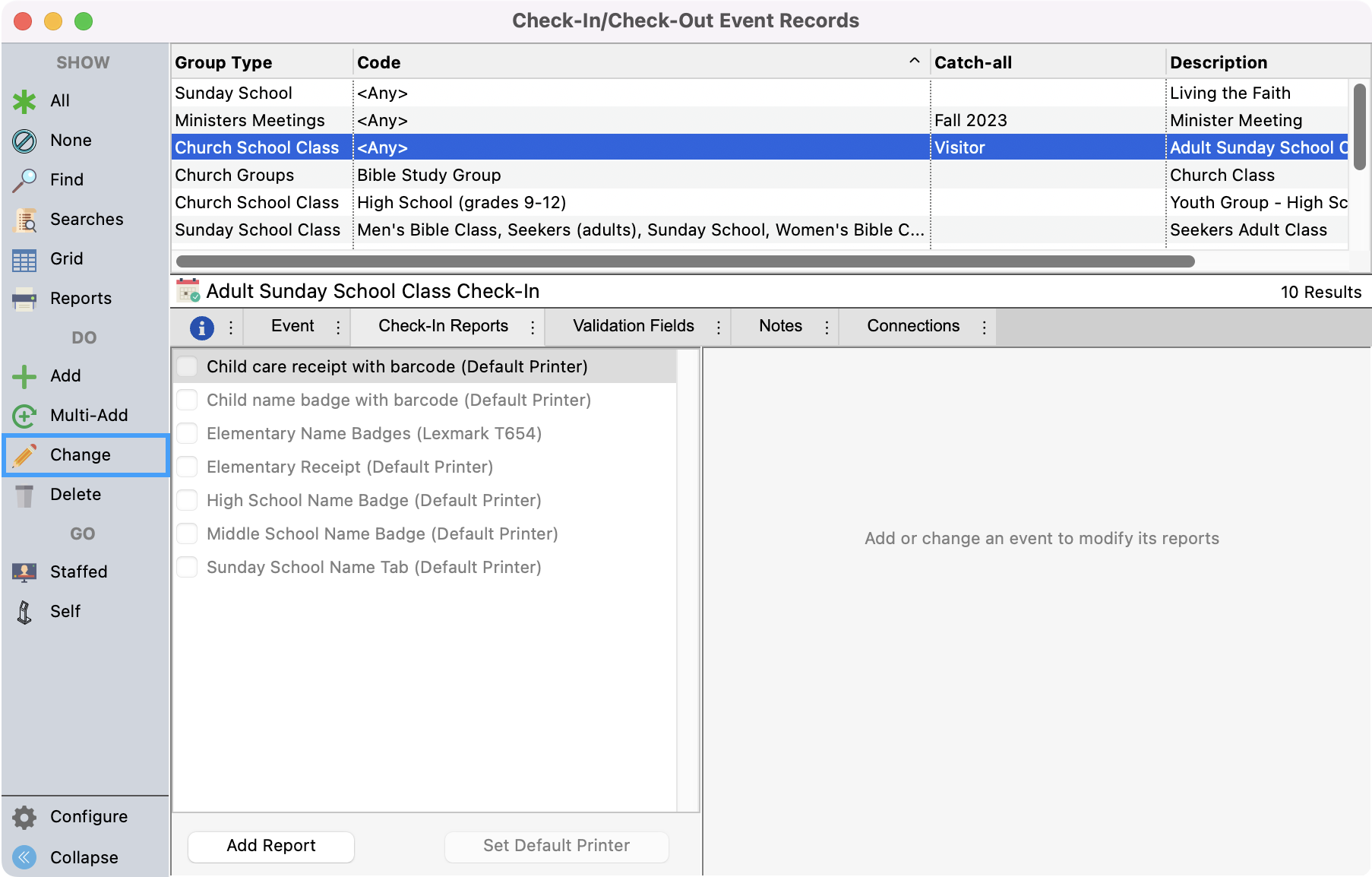Enable the High School Name Badge report
1372x877 pixels.
pyautogui.click(x=186, y=500)
